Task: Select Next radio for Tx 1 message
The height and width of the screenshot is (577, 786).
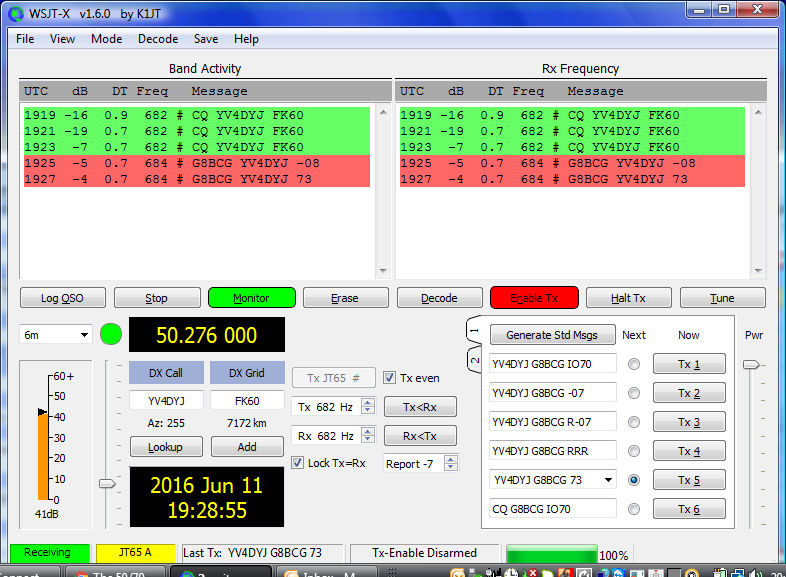Action: 634,364
